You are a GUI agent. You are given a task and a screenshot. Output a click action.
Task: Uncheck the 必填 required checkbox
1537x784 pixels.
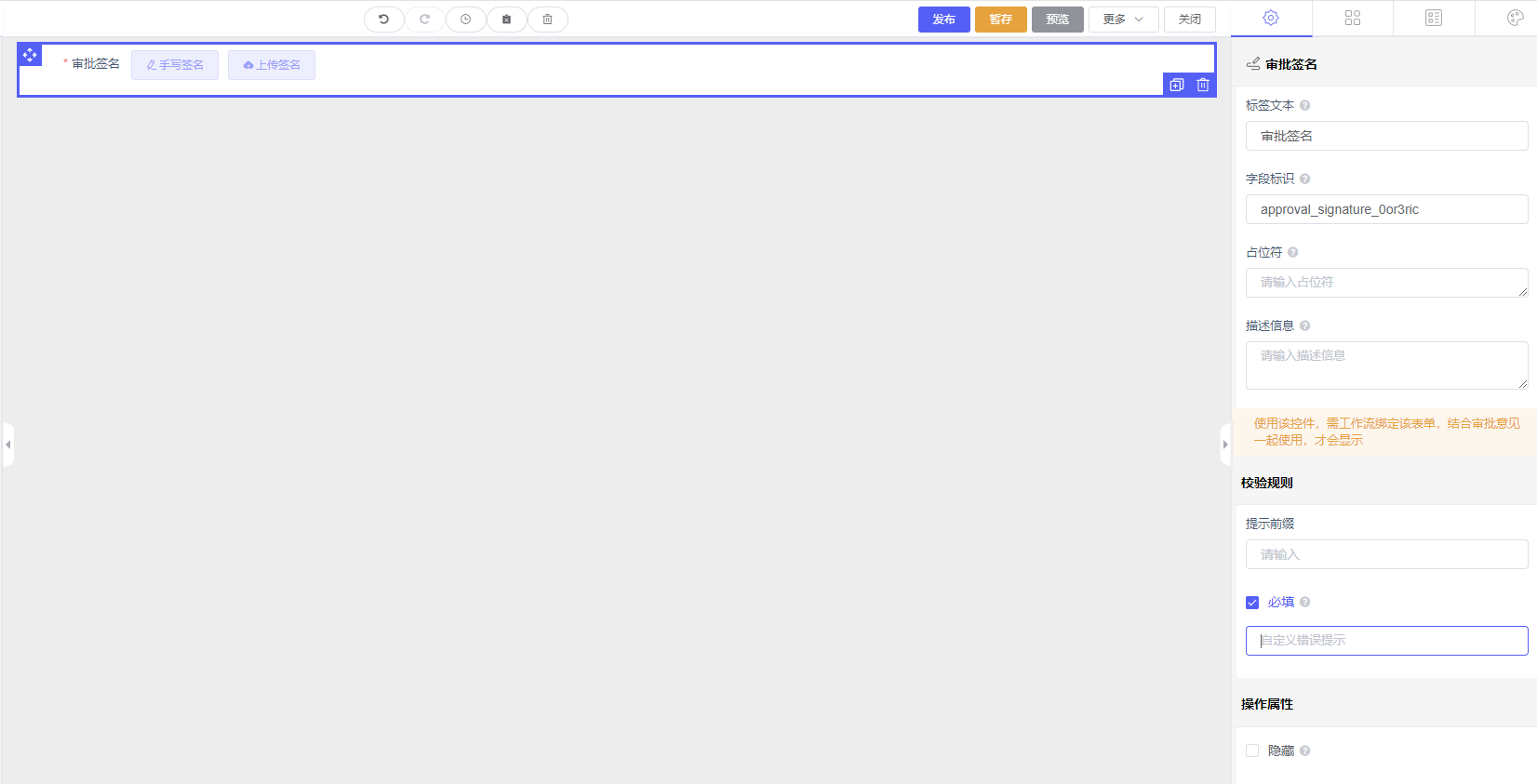click(1252, 603)
